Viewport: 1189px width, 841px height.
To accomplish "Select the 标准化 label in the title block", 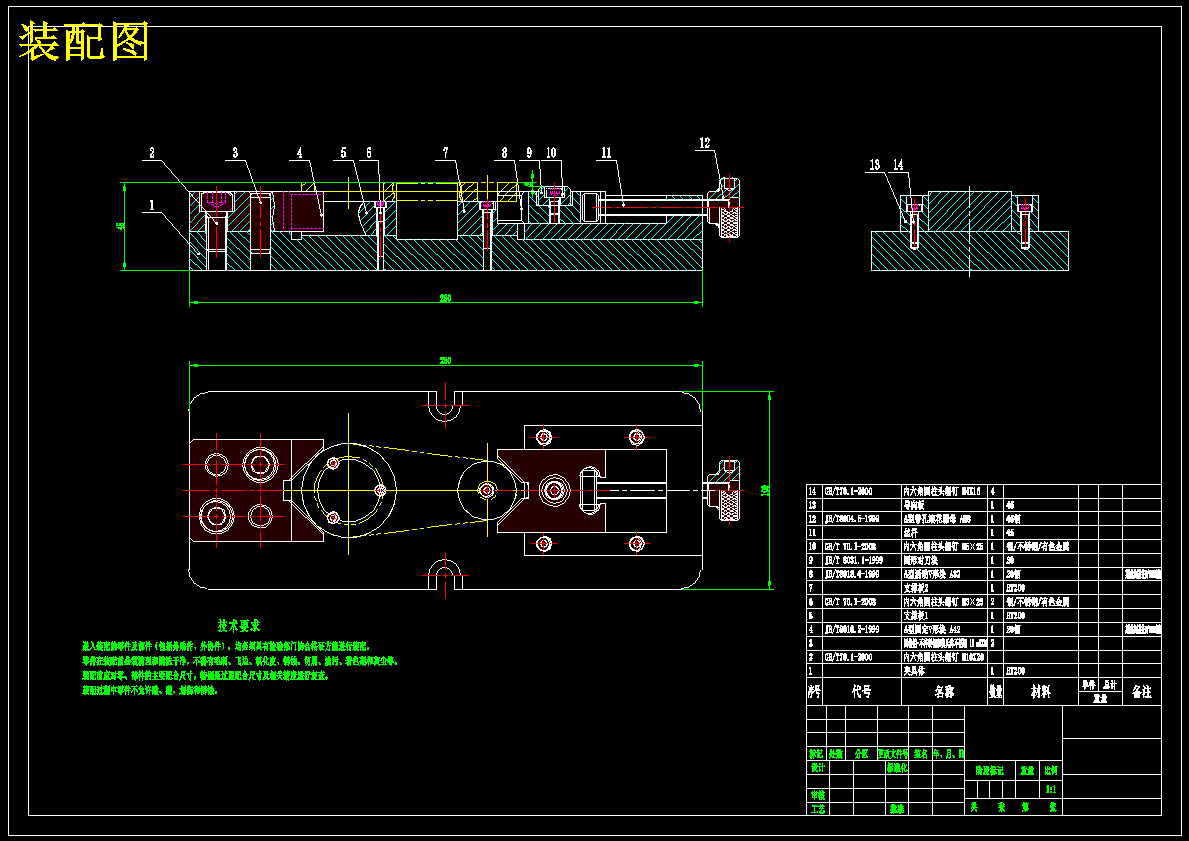I will tap(897, 767).
